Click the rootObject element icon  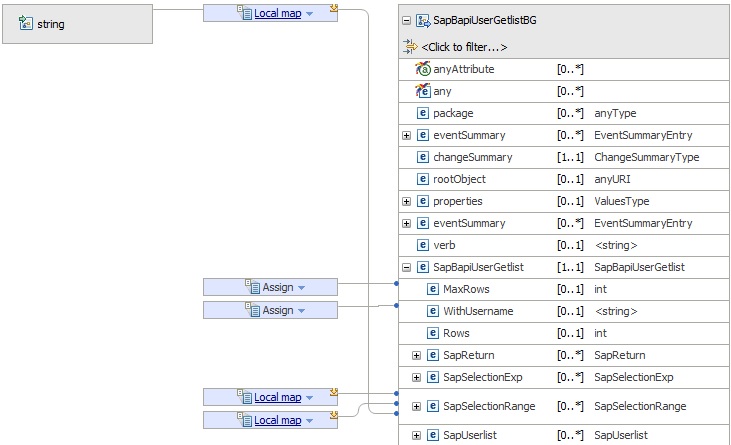[423, 179]
